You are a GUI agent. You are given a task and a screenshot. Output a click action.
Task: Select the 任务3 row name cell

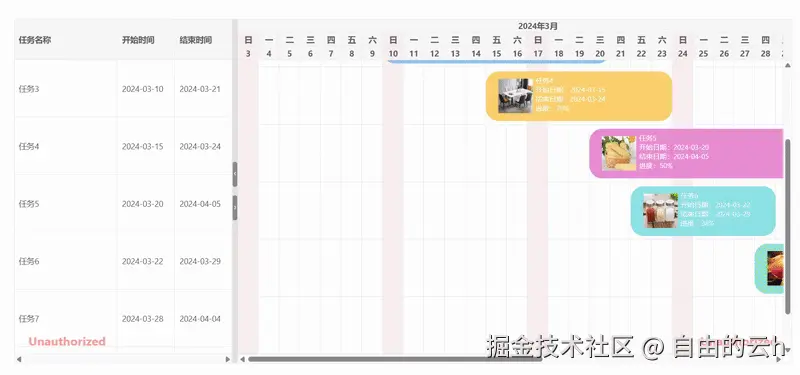pyautogui.click(x=66, y=89)
